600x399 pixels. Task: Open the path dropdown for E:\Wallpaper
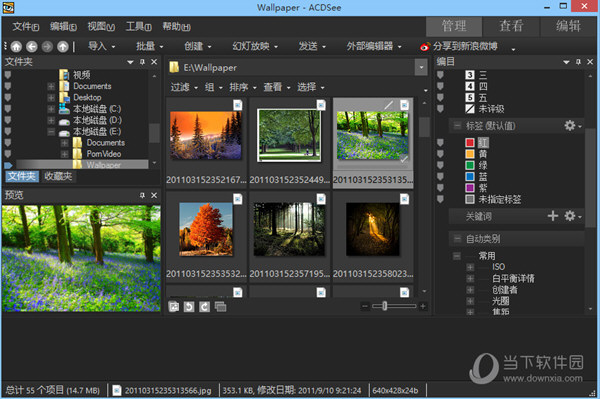(421, 68)
